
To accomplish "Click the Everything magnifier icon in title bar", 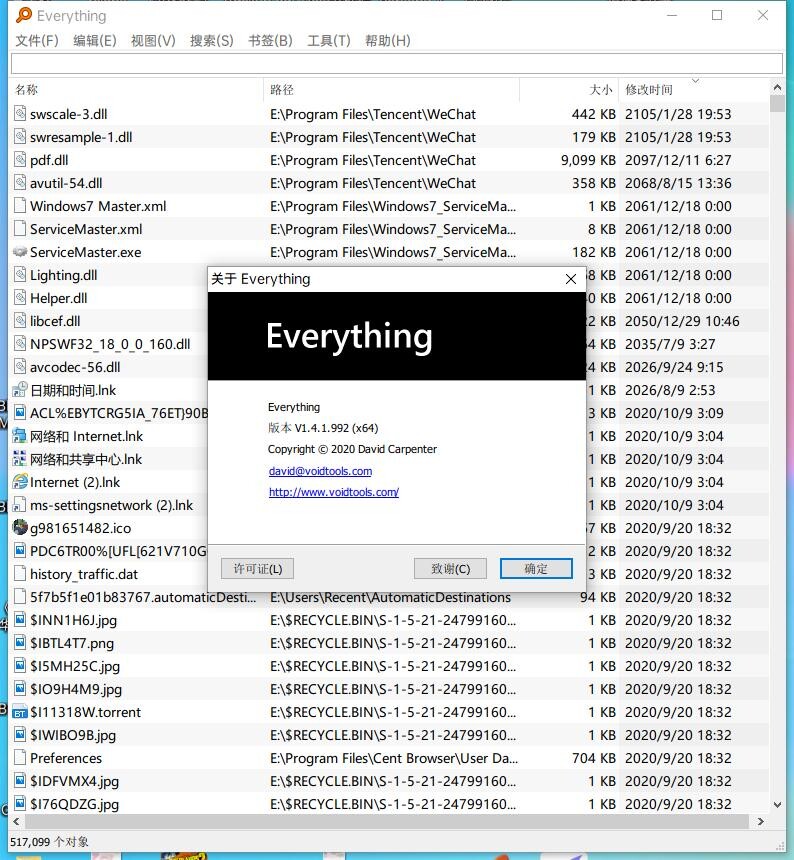I will 23,15.
